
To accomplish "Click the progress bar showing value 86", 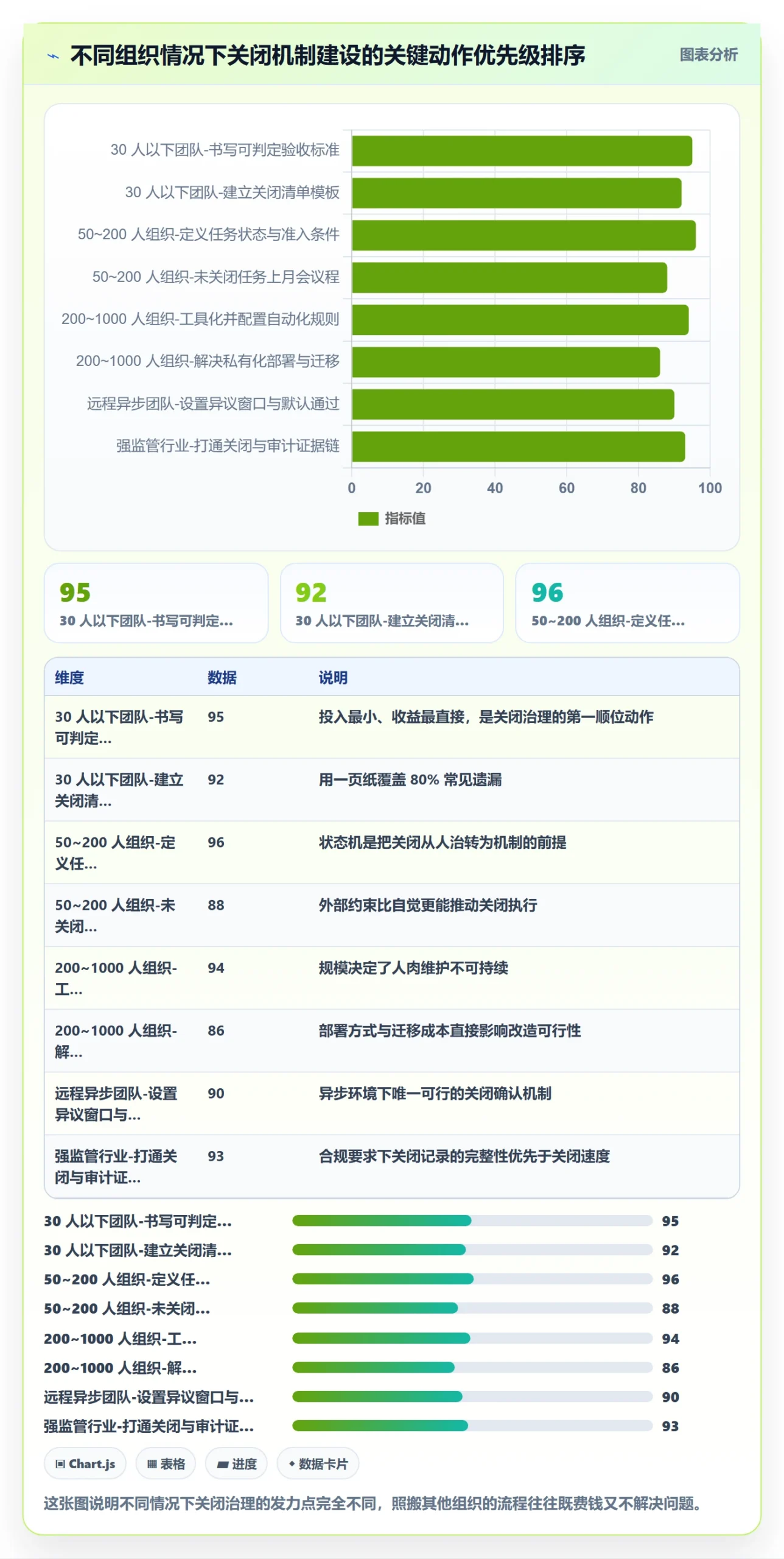I will pos(472,1367).
